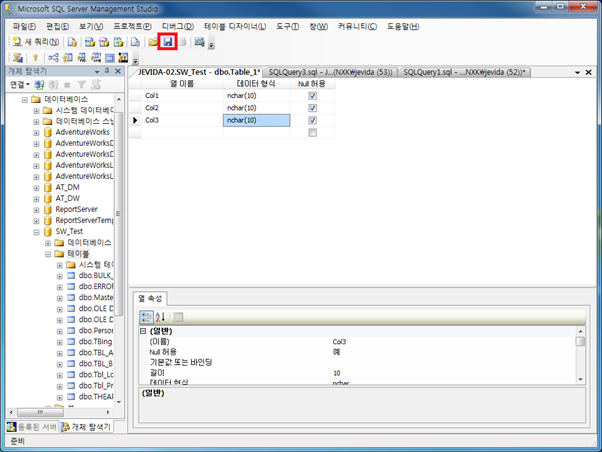Click the Analysis Services XMLA Query icon
Image resolution: width=602 pixels, height=452 pixels.
click(x=118, y=41)
